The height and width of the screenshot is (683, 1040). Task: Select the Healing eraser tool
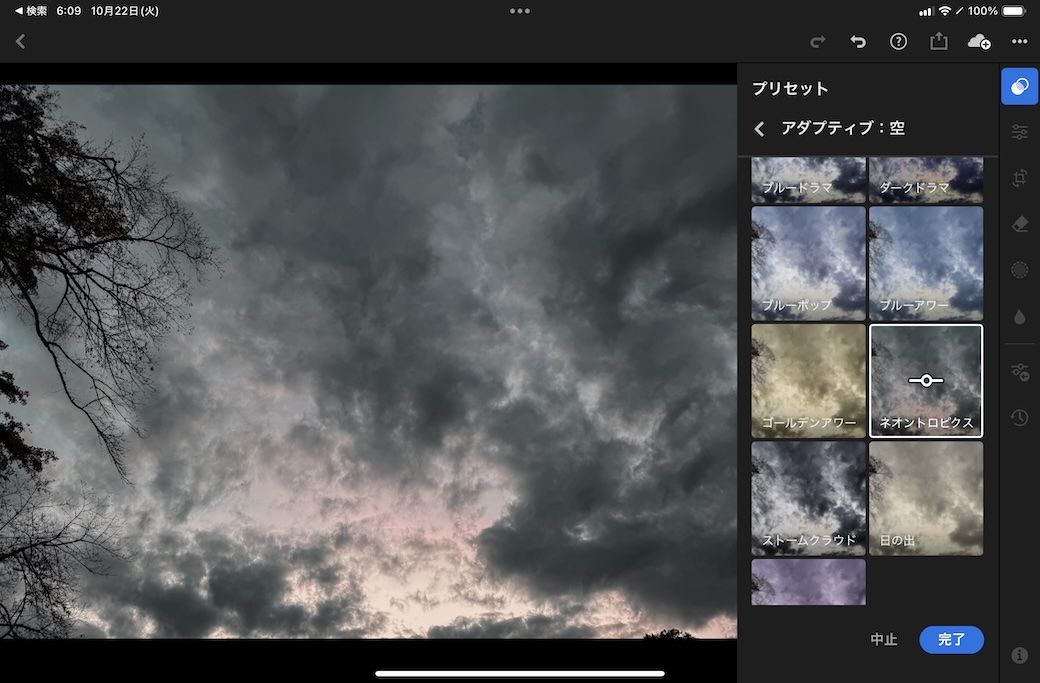coord(1019,224)
